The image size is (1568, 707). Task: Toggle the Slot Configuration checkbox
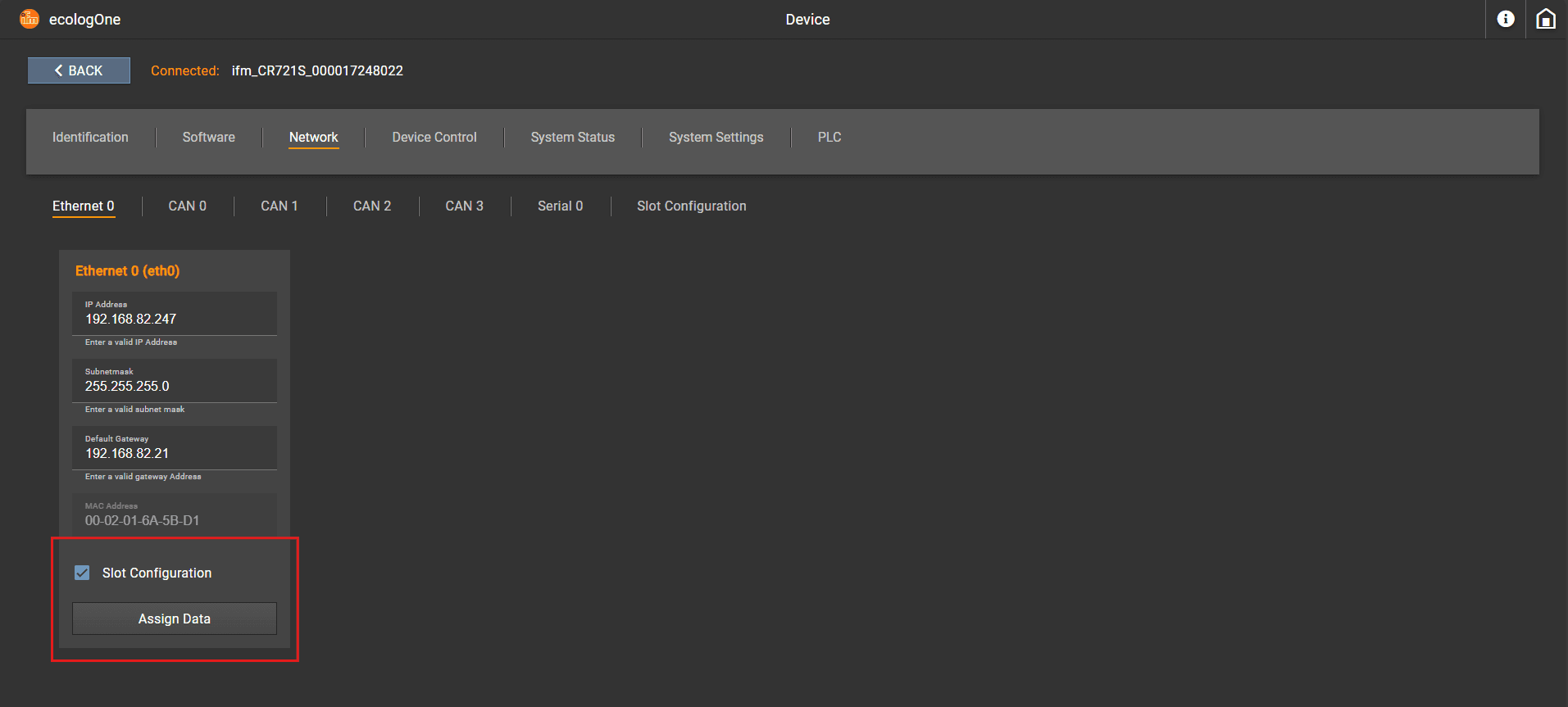click(x=82, y=573)
